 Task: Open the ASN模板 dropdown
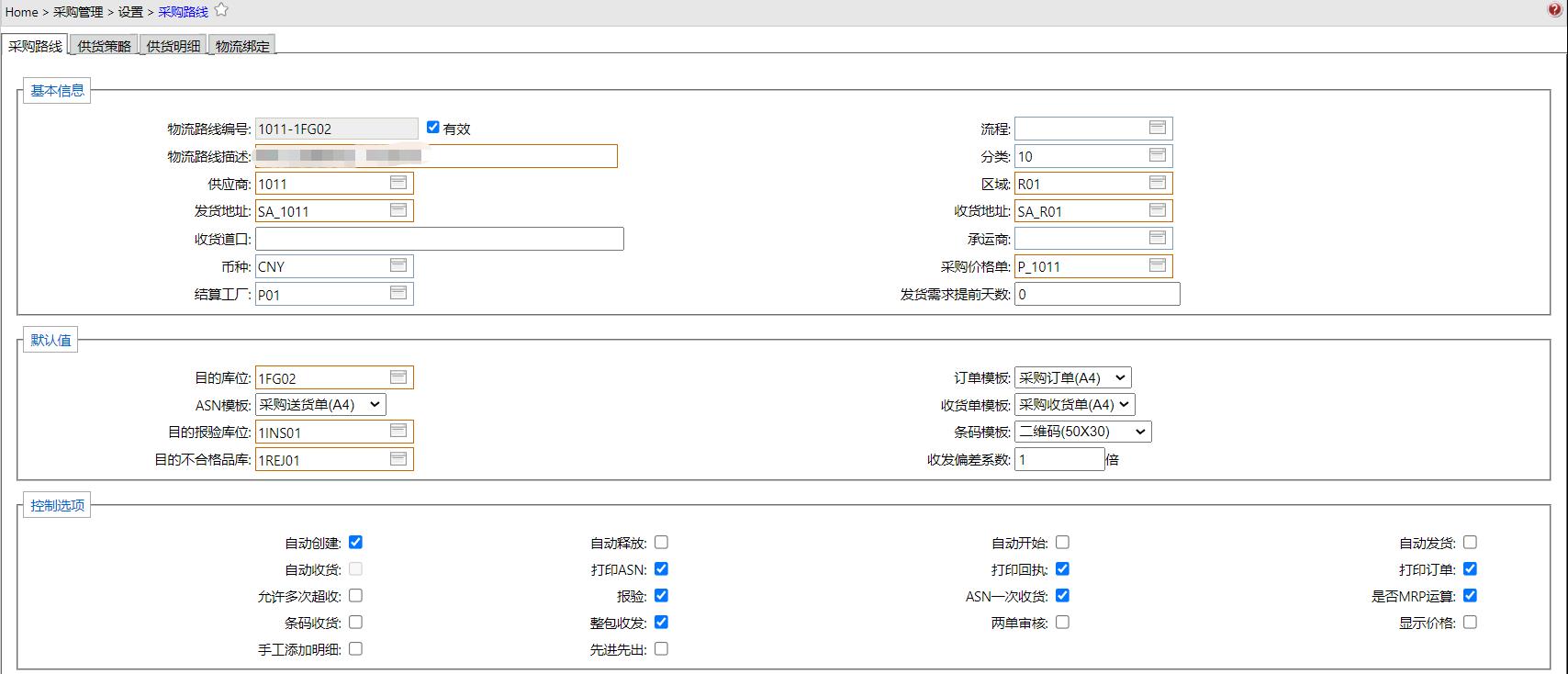click(320, 404)
